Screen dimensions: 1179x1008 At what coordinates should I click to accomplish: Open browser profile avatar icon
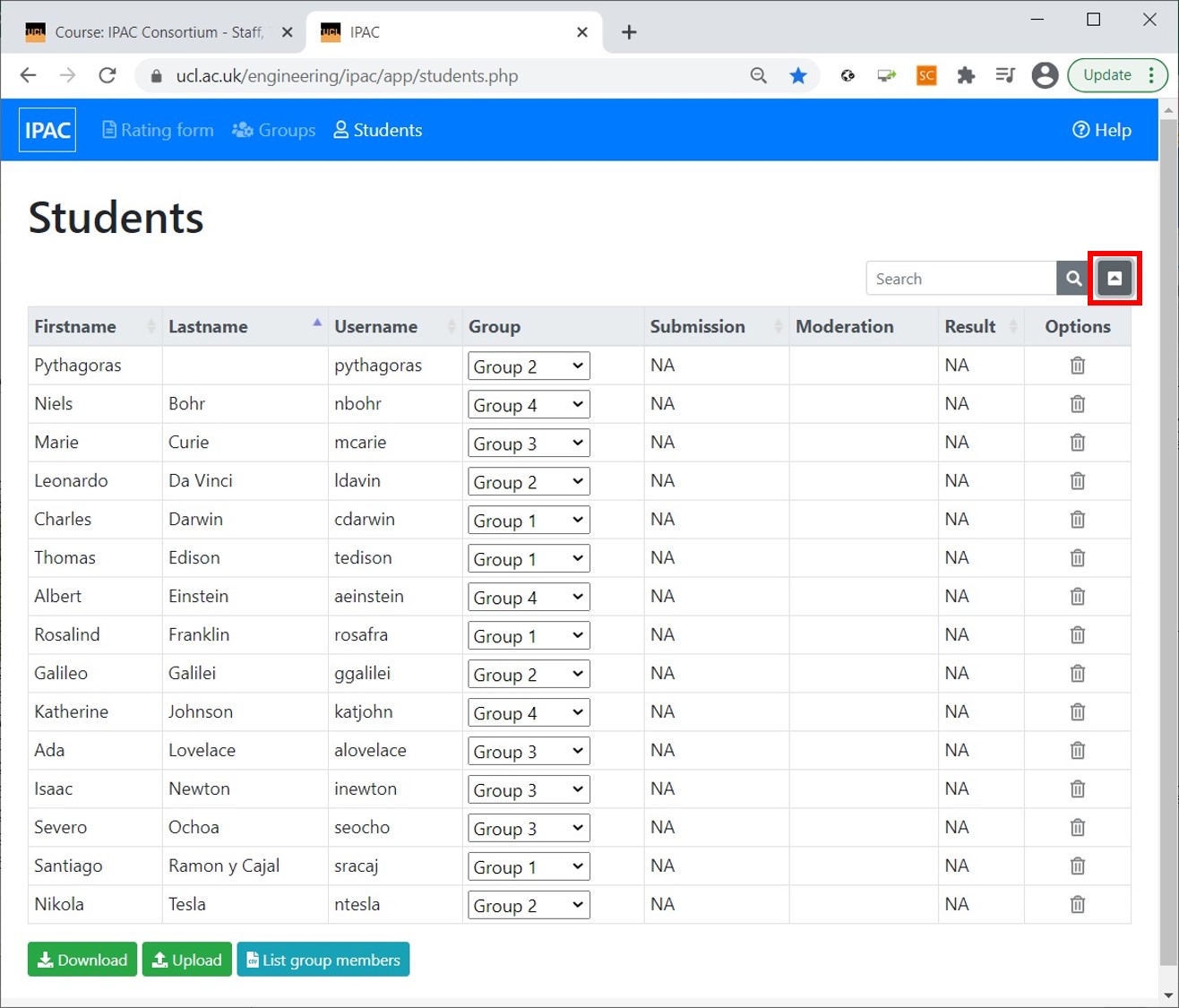(1045, 76)
